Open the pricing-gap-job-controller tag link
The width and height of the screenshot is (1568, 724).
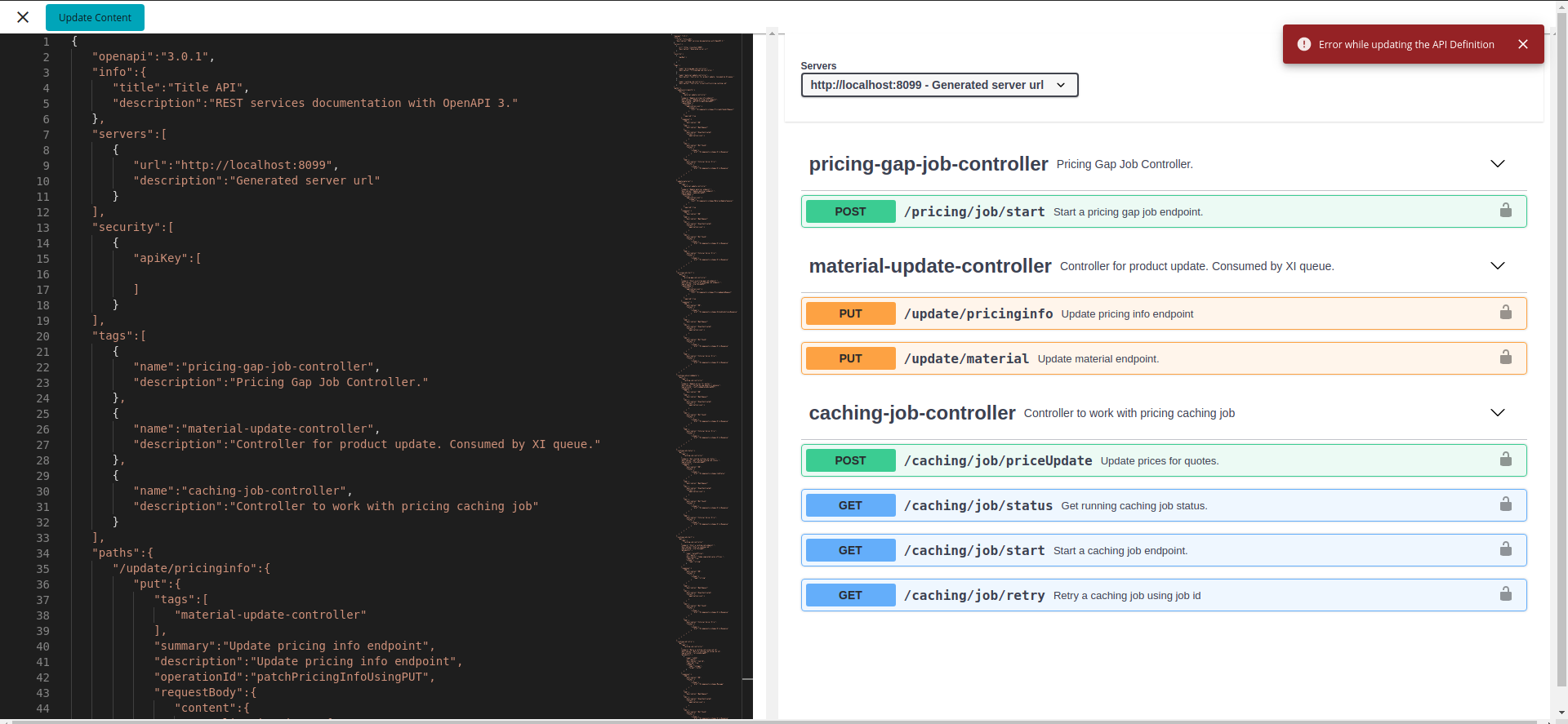coord(929,164)
